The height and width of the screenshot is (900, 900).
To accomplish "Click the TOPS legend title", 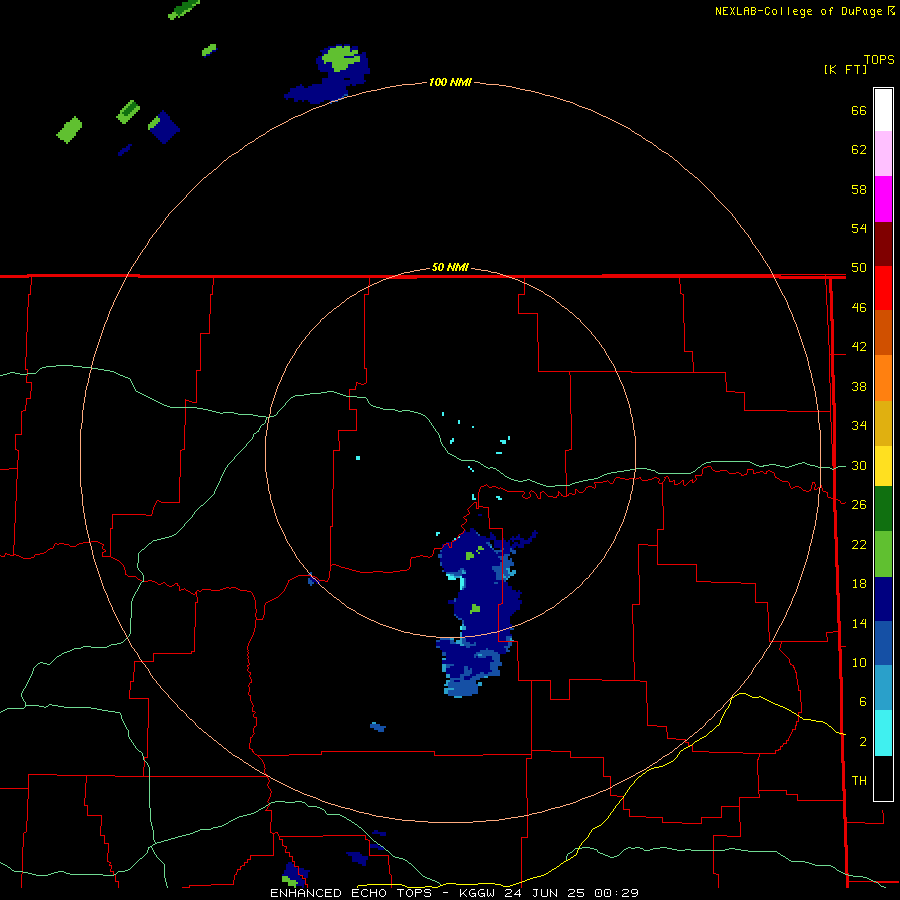I will click(x=879, y=60).
